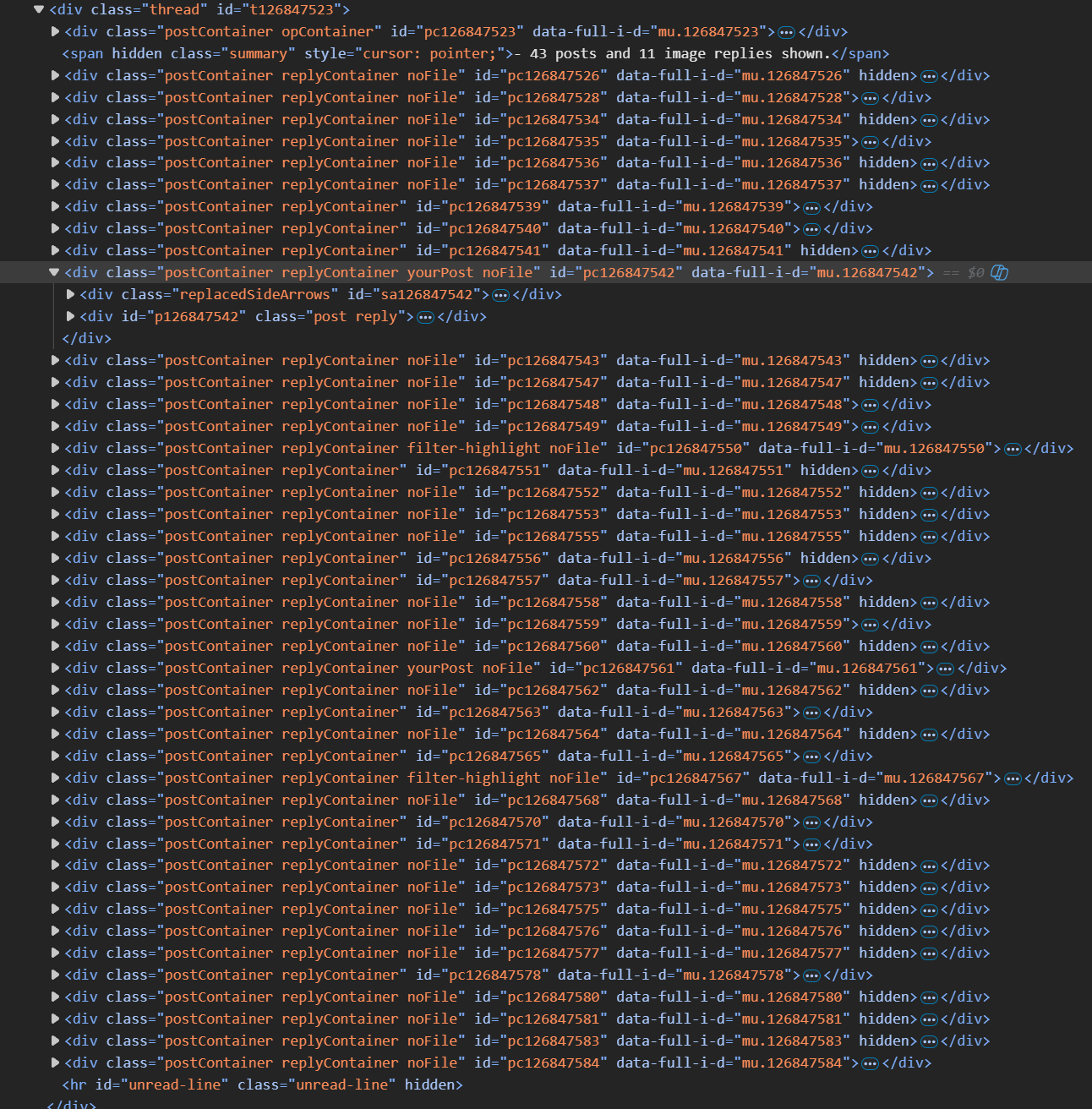
Task: Click id value "t126847523"
Action: tap(291, 10)
